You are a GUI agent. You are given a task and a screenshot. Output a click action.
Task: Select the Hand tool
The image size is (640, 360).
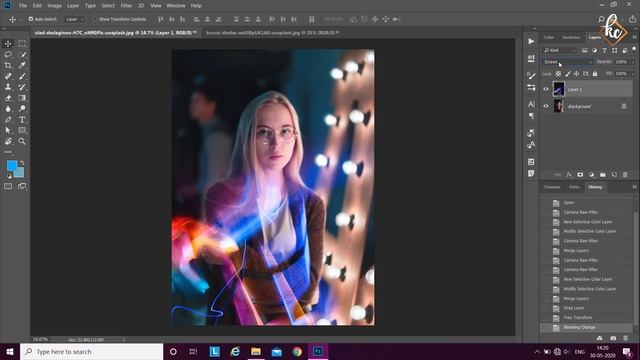pos(8,141)
